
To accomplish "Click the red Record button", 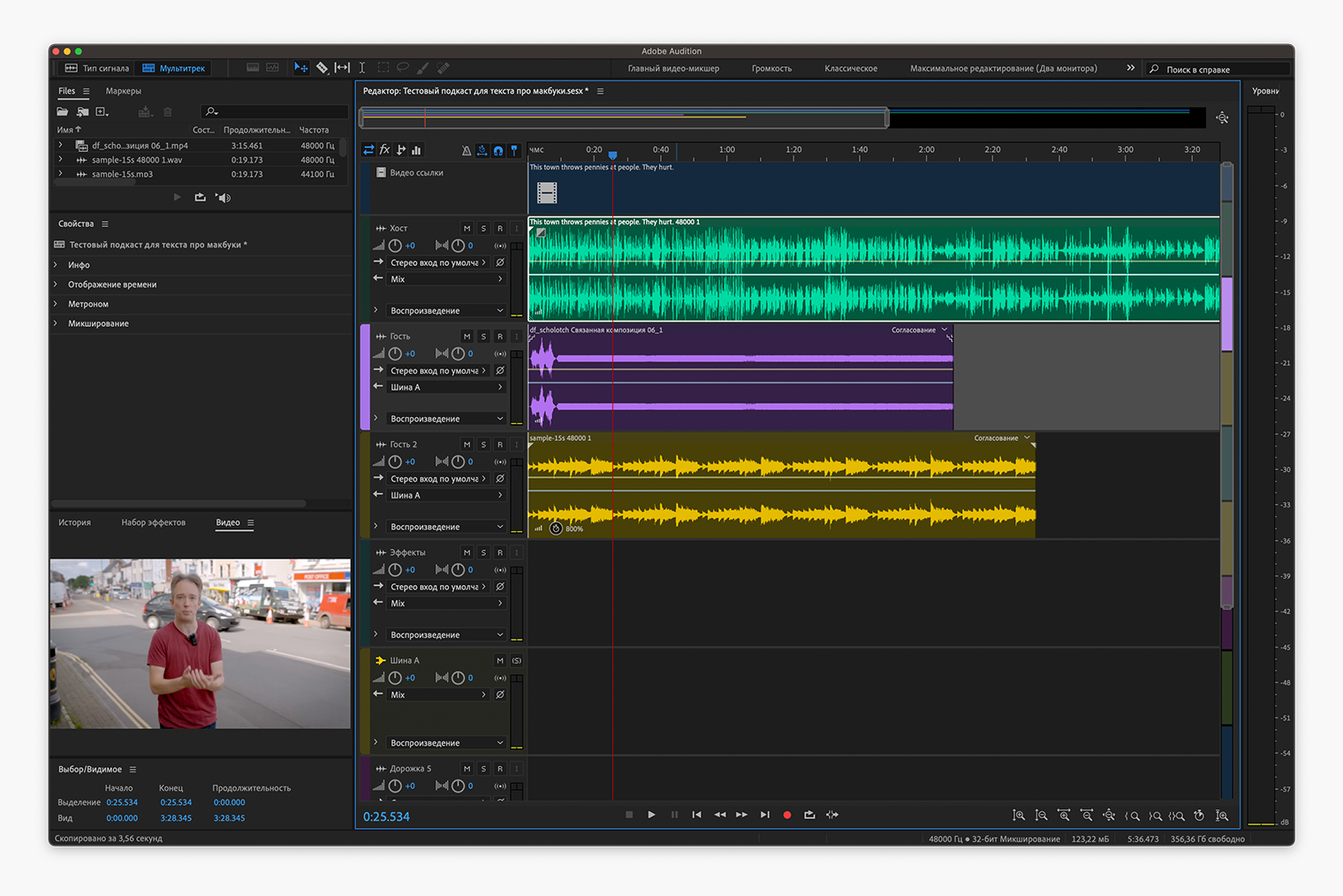I will 787,815.
